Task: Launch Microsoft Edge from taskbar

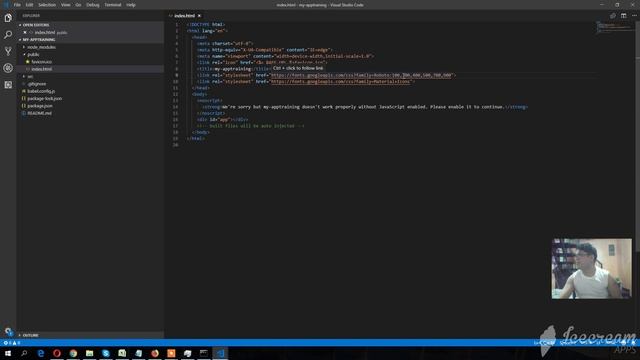Action: click(40, 353)
